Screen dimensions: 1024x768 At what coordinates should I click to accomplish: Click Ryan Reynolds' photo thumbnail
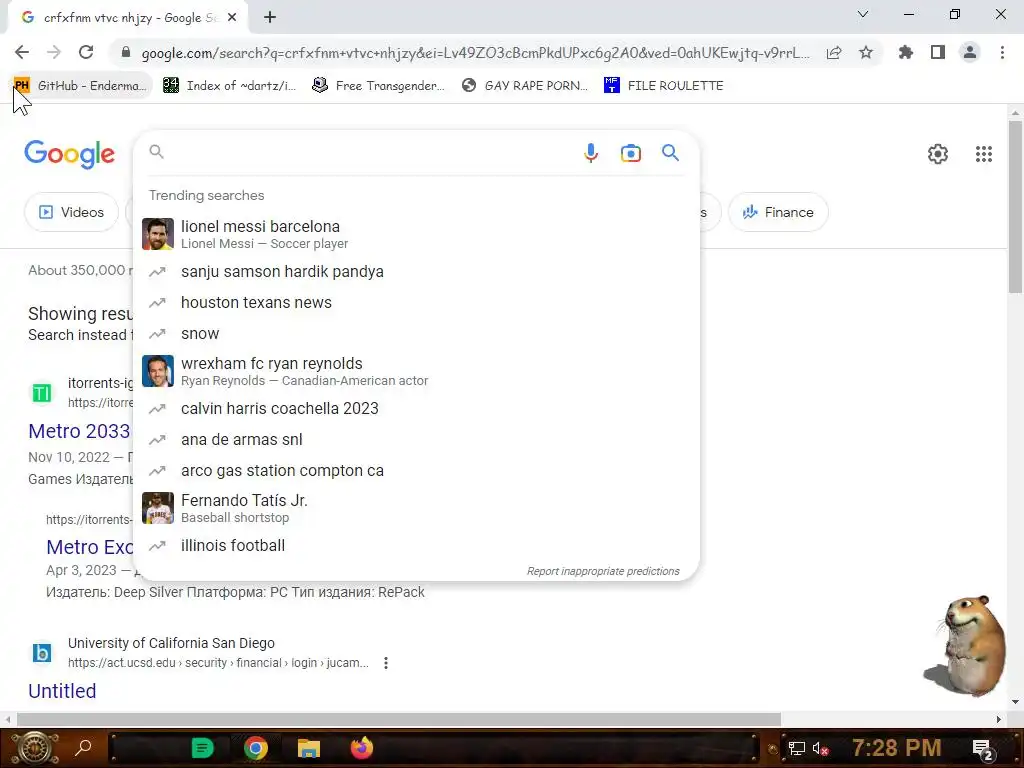[158, 371]
